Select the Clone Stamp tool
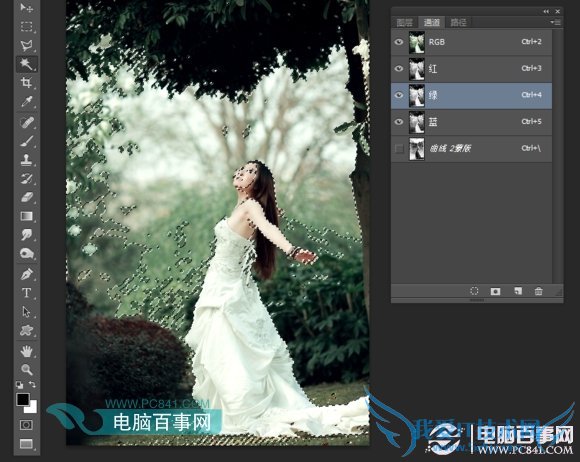The width and height of the screenshot is (580, 462). click(x=26, y=160)
